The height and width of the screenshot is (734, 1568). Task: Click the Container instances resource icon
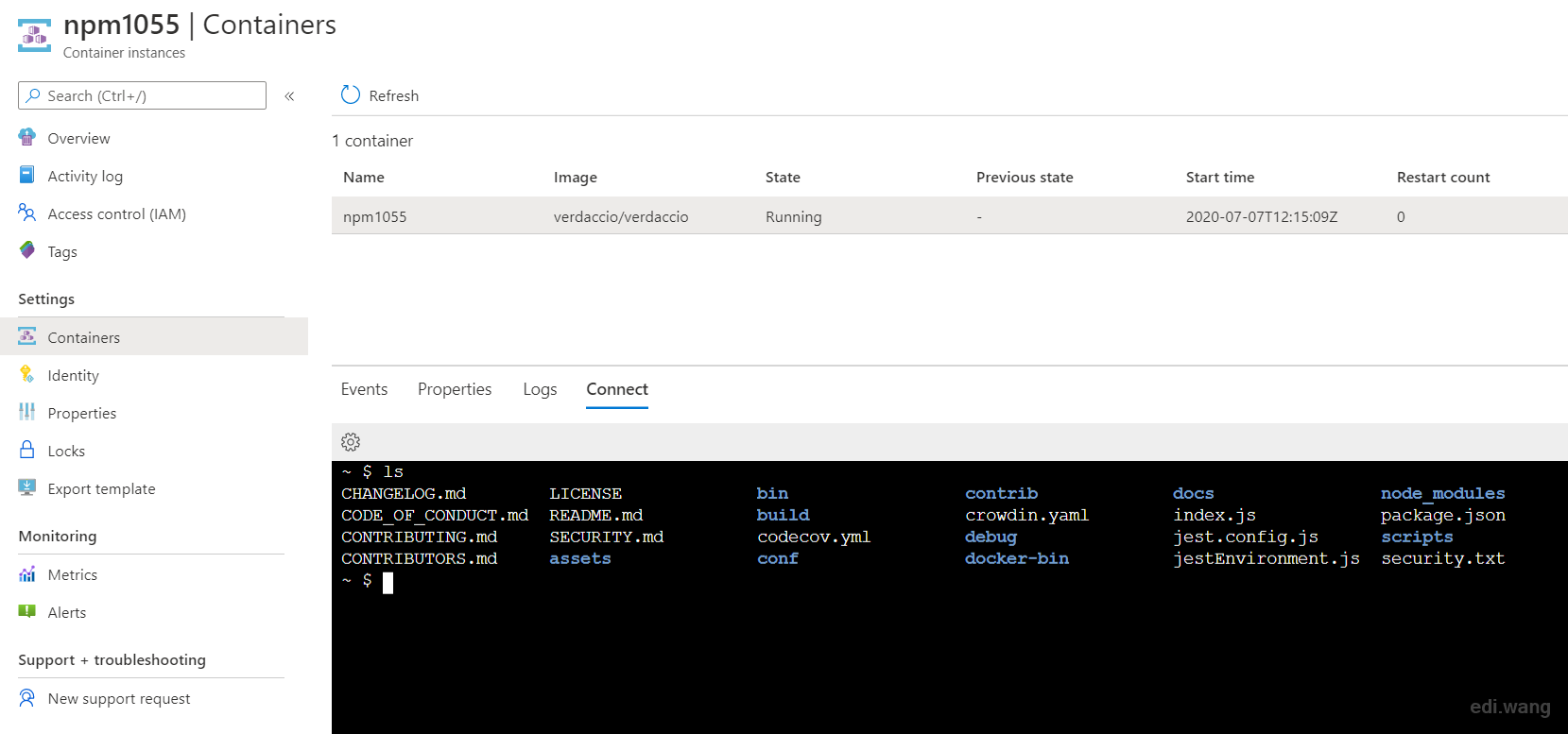(x=34, y=36)
